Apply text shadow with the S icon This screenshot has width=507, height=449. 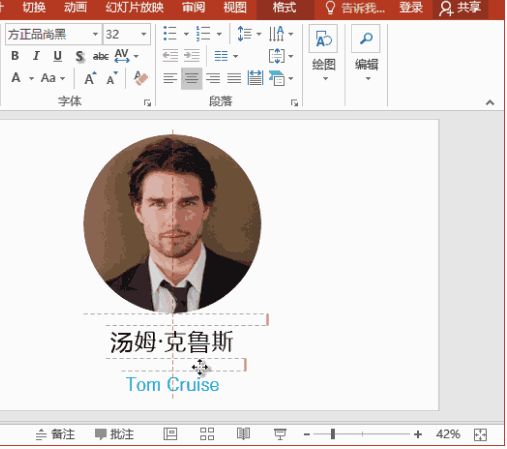80,56
